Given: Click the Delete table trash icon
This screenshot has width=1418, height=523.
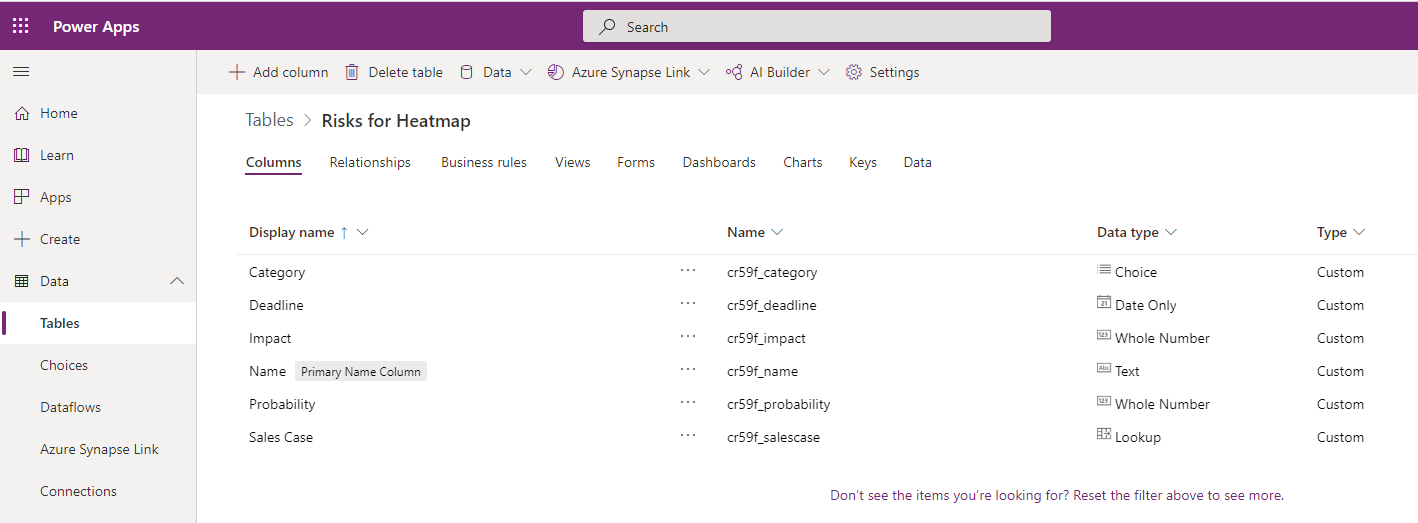Looking at the screenshot, I should click(352, 72).
